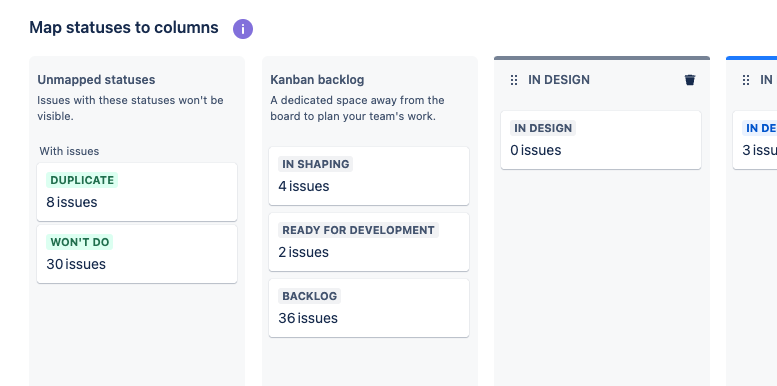Grab the IN DESIGN column drag handle
The width and height of the screenshot is (777, 386).
tap(514, 80)
